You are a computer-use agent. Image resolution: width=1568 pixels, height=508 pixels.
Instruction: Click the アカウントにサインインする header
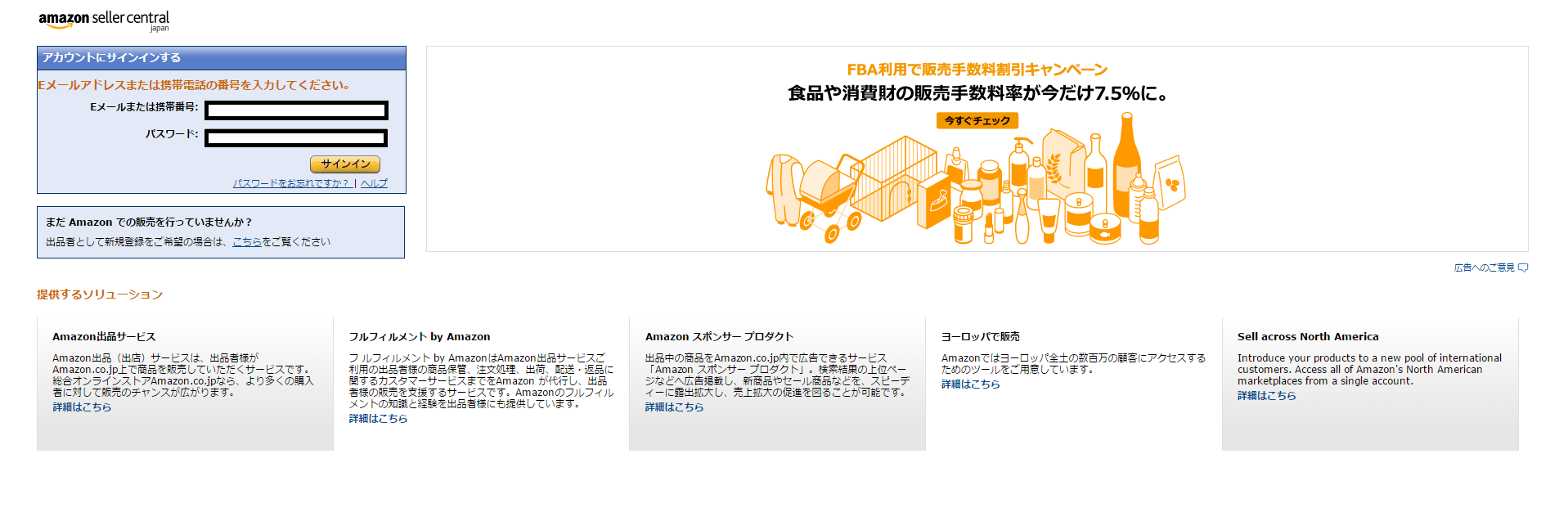click(x=222, y=58)
